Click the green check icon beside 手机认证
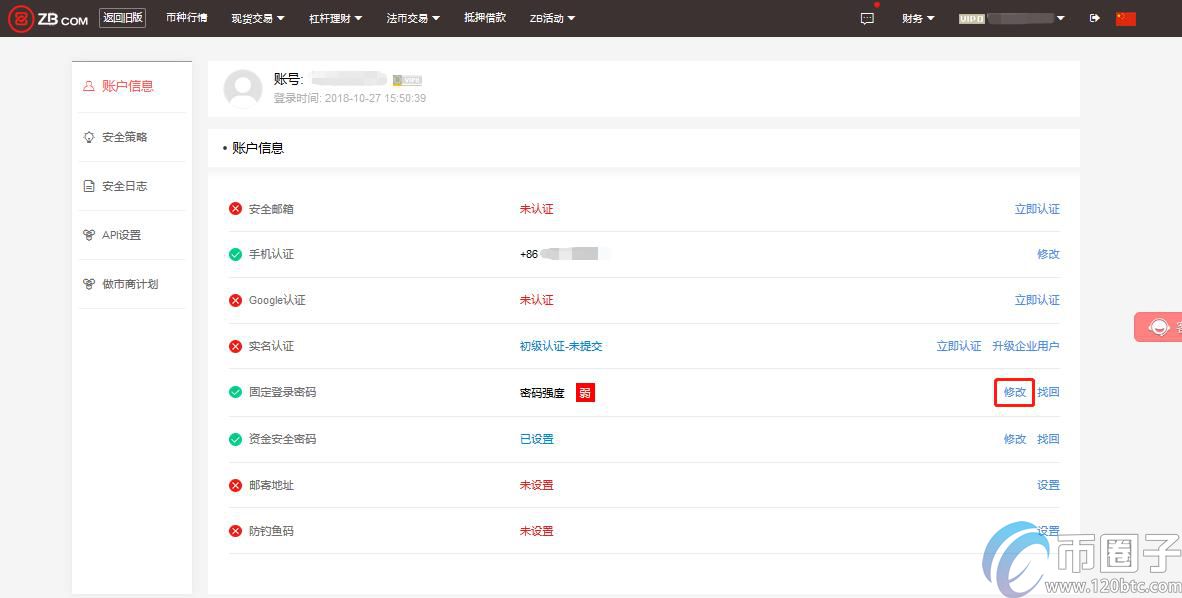 pos(236,254)
